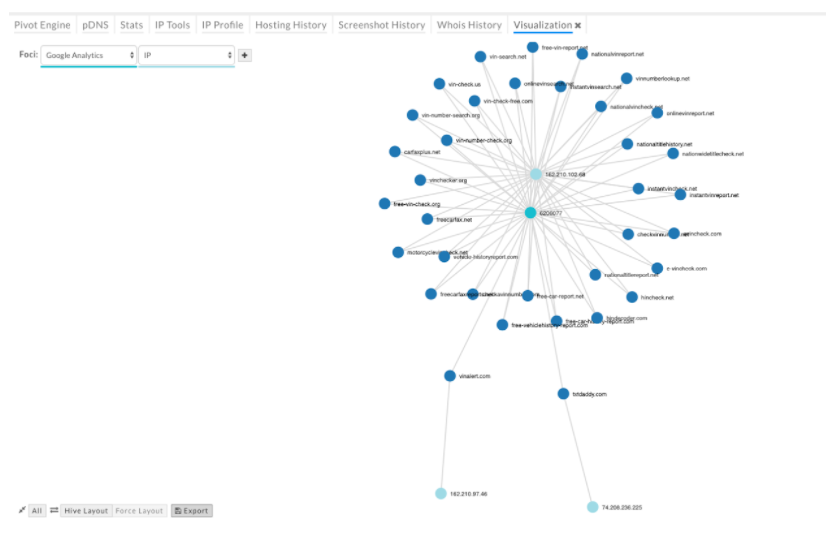Open the Pivot Engine tab
Screen dimensions: 826x554
pos(42,25)
